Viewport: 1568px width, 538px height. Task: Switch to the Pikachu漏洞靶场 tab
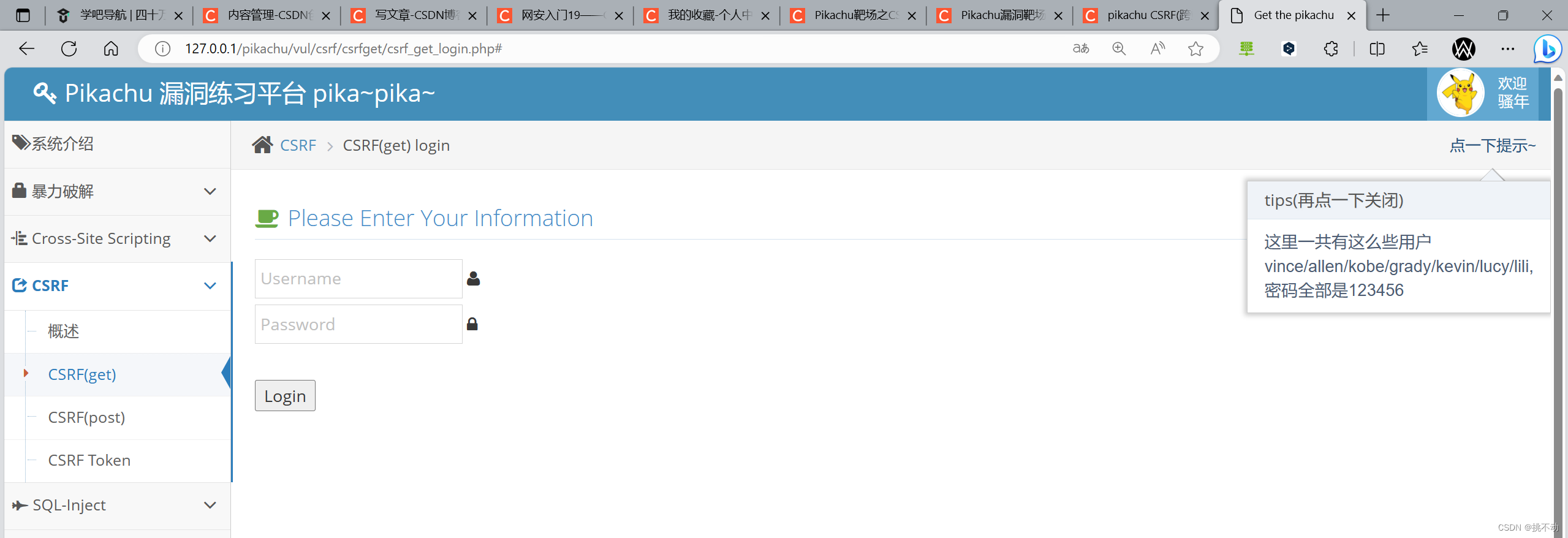999,15
